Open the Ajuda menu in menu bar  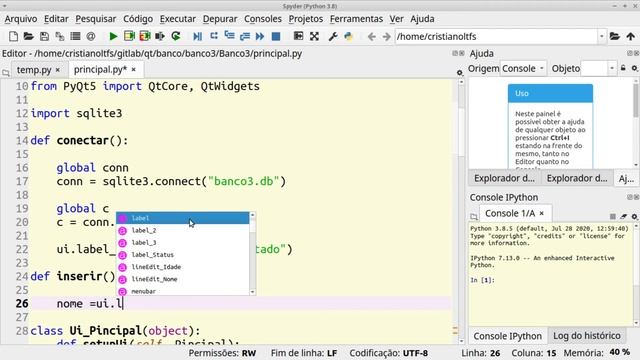422,19
